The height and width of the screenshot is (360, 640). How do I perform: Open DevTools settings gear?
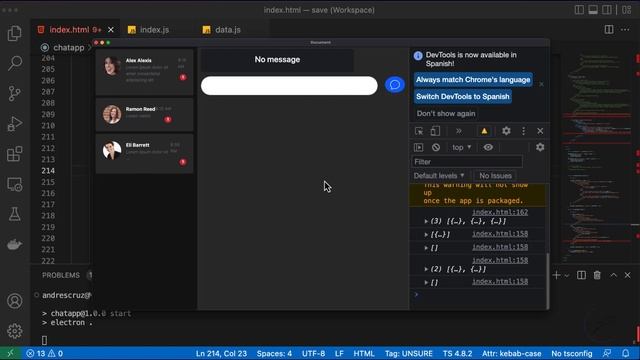click(x=506, y=131)
